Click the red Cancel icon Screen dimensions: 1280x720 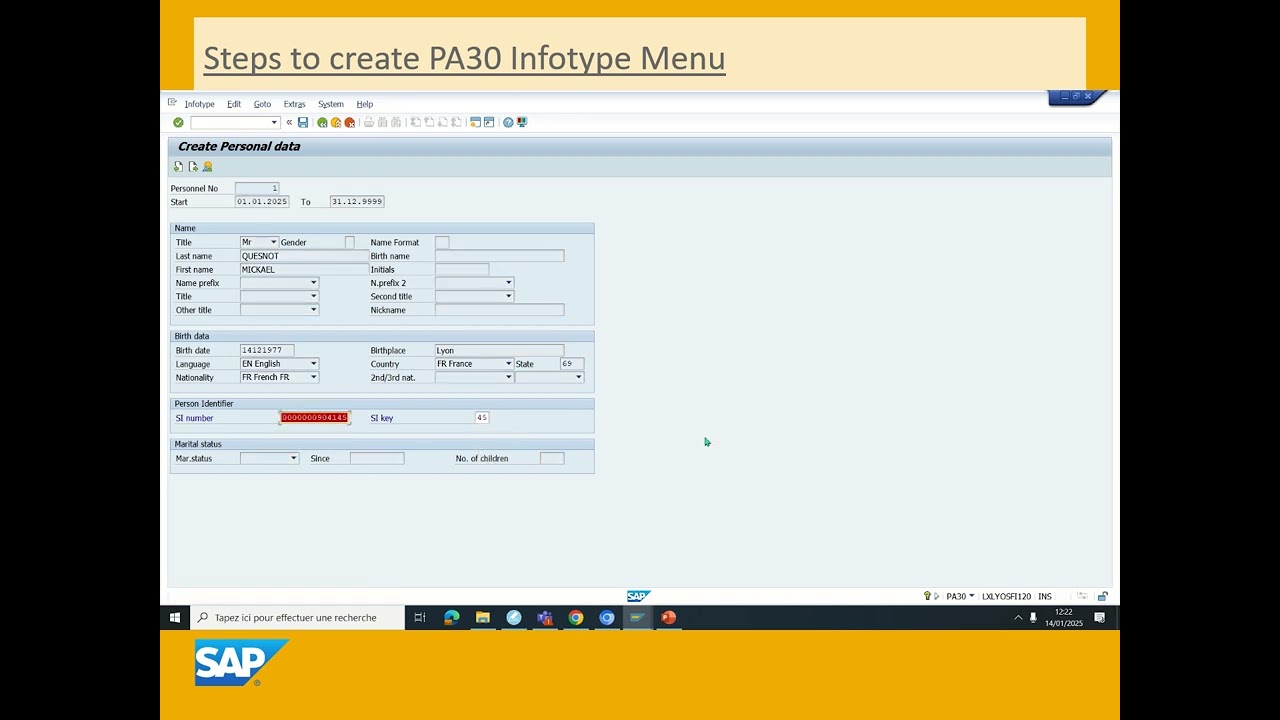pyautogui.click(x=350, y=122)
